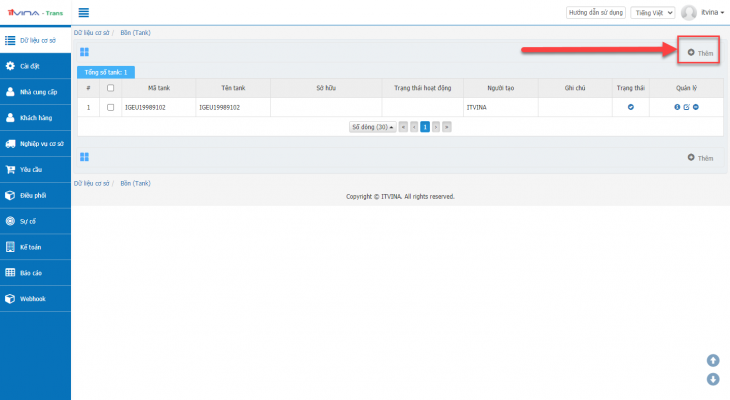Click the delete icon in the Quản lý column
This screenshot has width=730, height=400.
click(x=695, y=107)
